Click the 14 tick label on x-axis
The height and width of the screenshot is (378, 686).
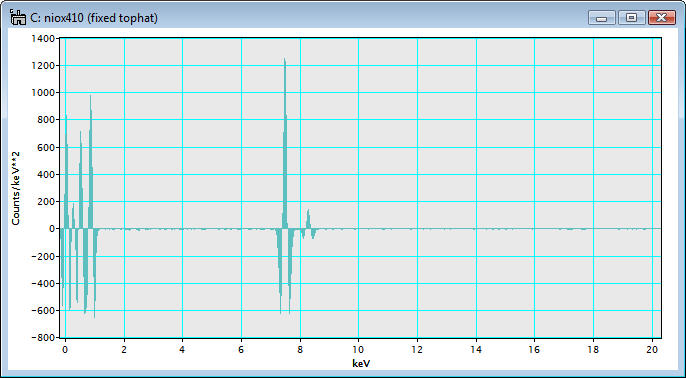pos(476,350)
